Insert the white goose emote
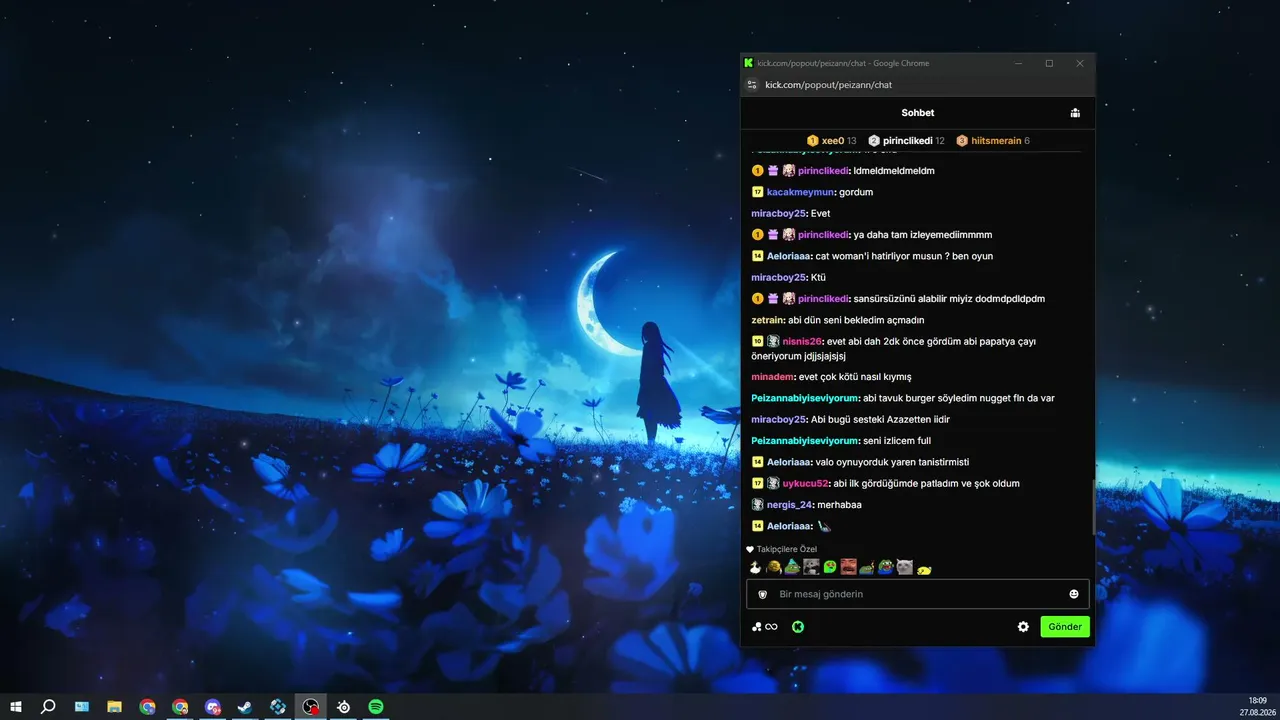The width and height of the screenshot is (1280, 720). tap(756, 567)
